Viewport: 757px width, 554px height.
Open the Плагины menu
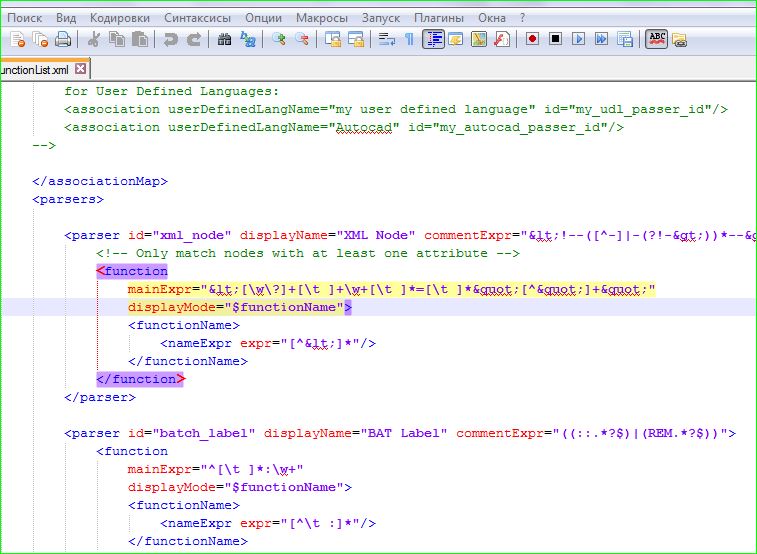(x=439, y=18)
